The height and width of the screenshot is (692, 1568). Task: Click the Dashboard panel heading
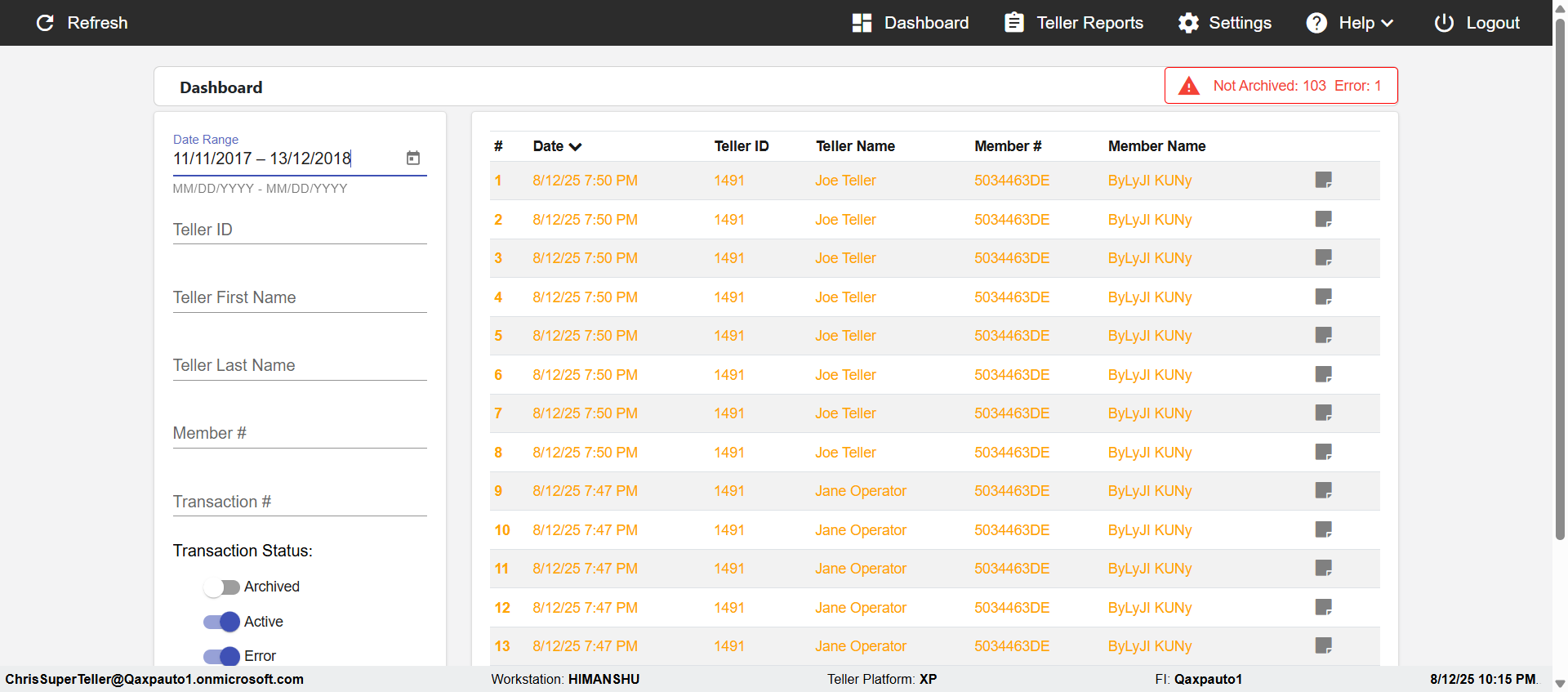221,87
